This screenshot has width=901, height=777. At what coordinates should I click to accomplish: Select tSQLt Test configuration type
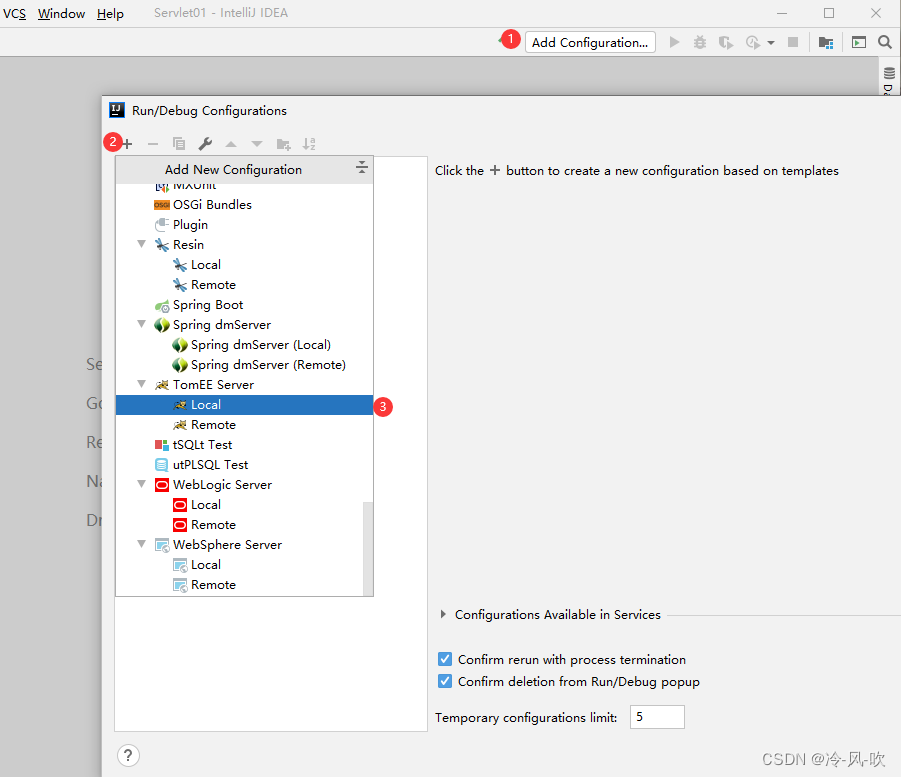point(244,445)
